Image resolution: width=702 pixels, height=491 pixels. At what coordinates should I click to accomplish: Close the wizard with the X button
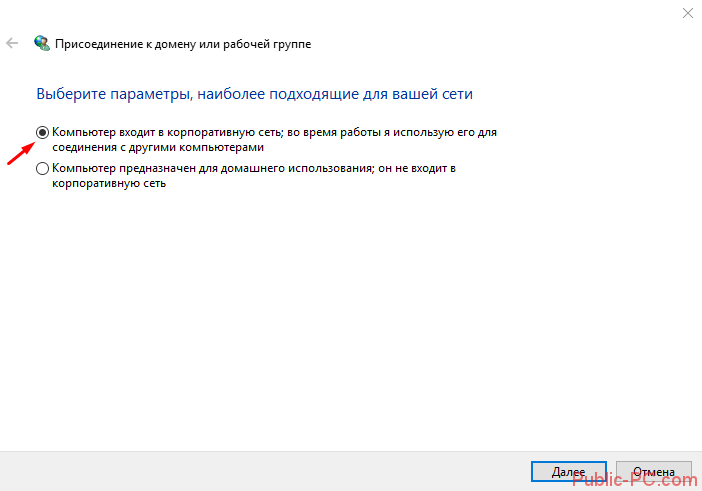(688, 13)
